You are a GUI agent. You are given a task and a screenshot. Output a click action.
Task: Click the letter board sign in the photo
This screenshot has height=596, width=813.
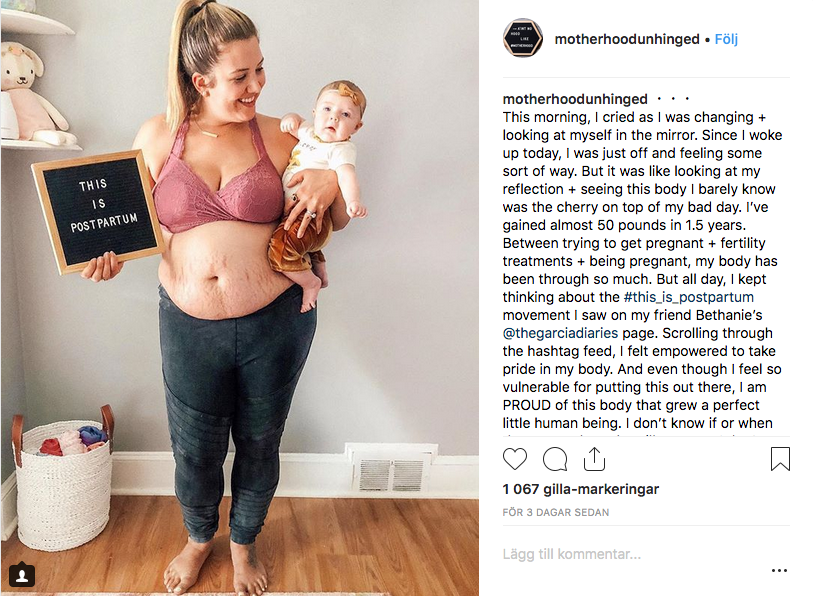tap(98, 211)
